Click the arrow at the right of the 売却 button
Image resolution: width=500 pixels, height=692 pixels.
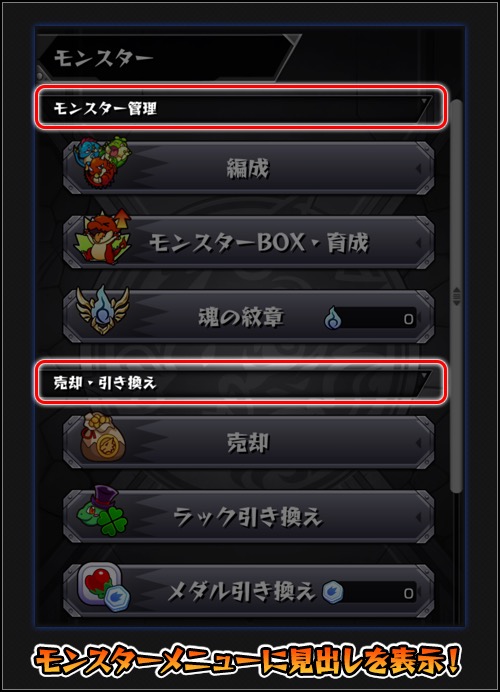tap(418, 443)
